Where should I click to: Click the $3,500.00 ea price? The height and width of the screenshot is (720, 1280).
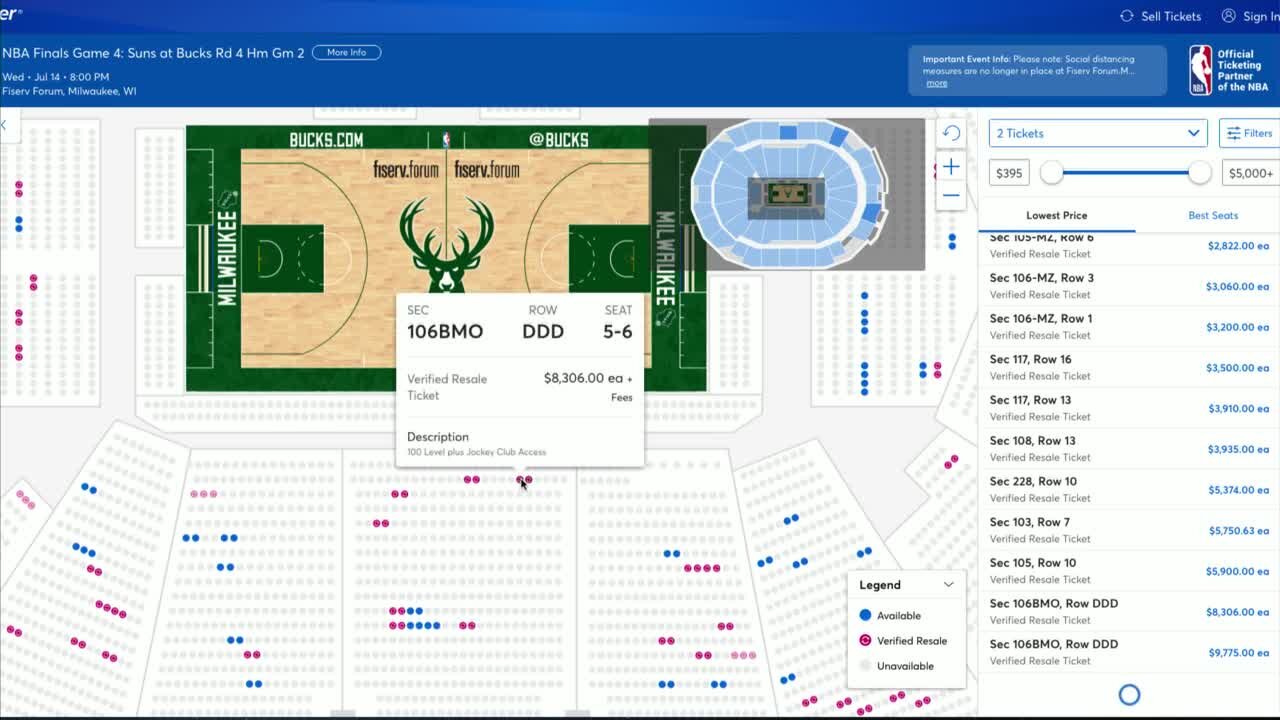1237,368
